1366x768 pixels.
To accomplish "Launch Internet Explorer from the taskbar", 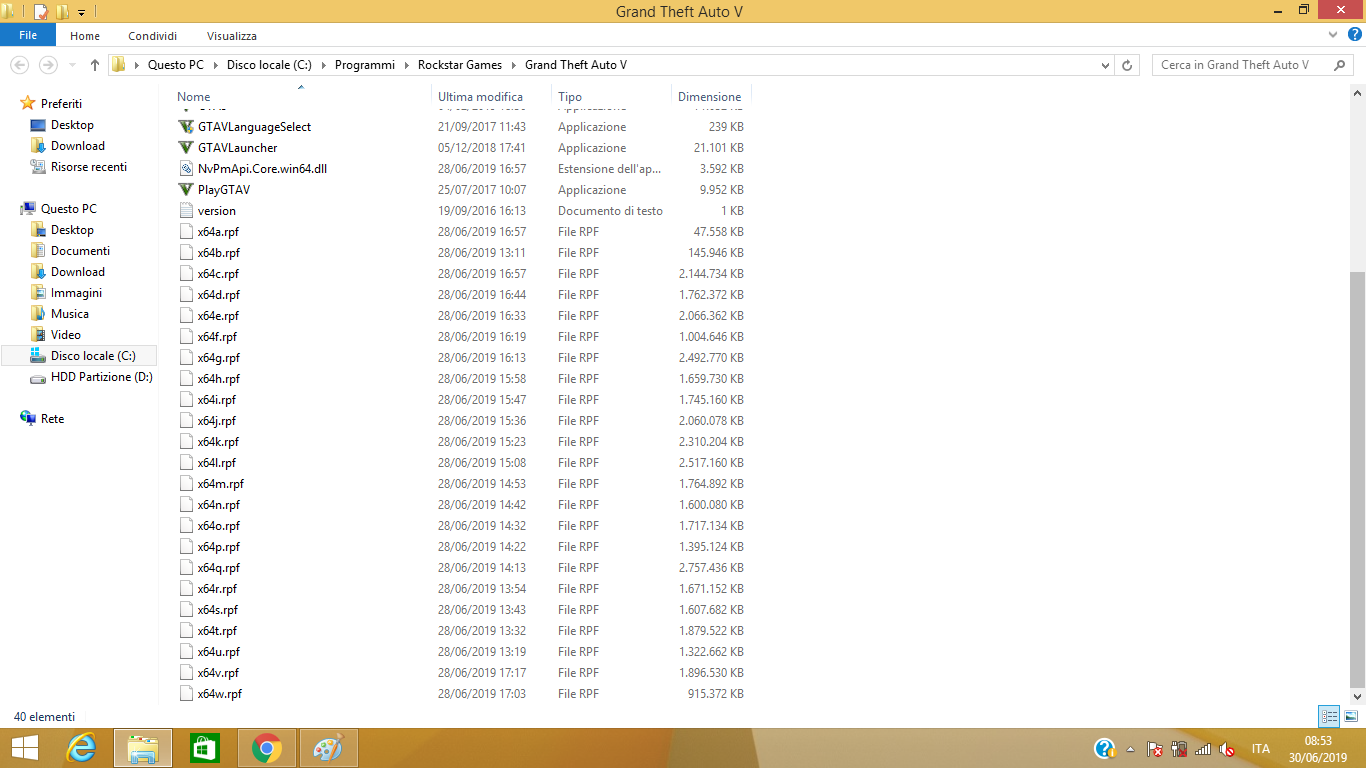I will click(x=81, y=748).
